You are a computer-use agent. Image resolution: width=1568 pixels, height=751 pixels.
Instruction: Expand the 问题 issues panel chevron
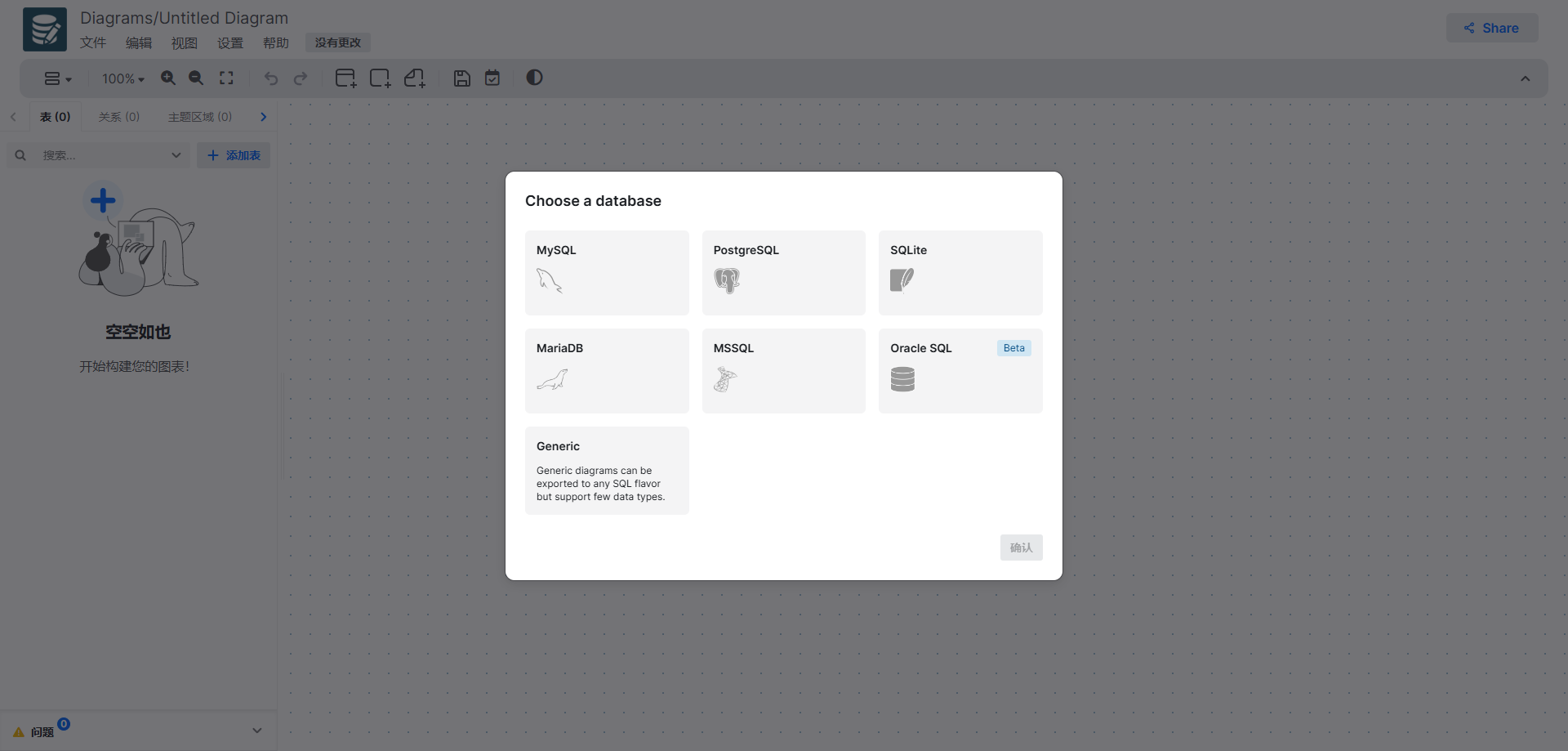pos(256,731)
